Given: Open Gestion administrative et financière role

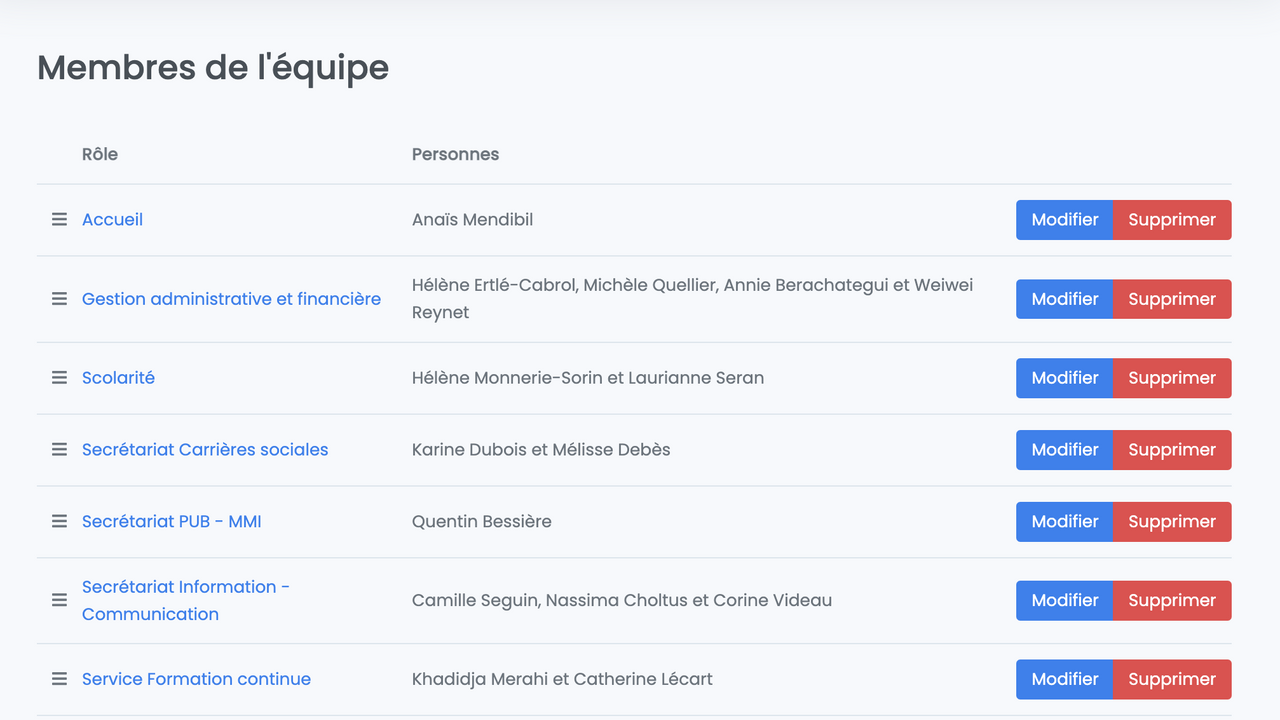Looking at the screenshot, I should 231,299.
